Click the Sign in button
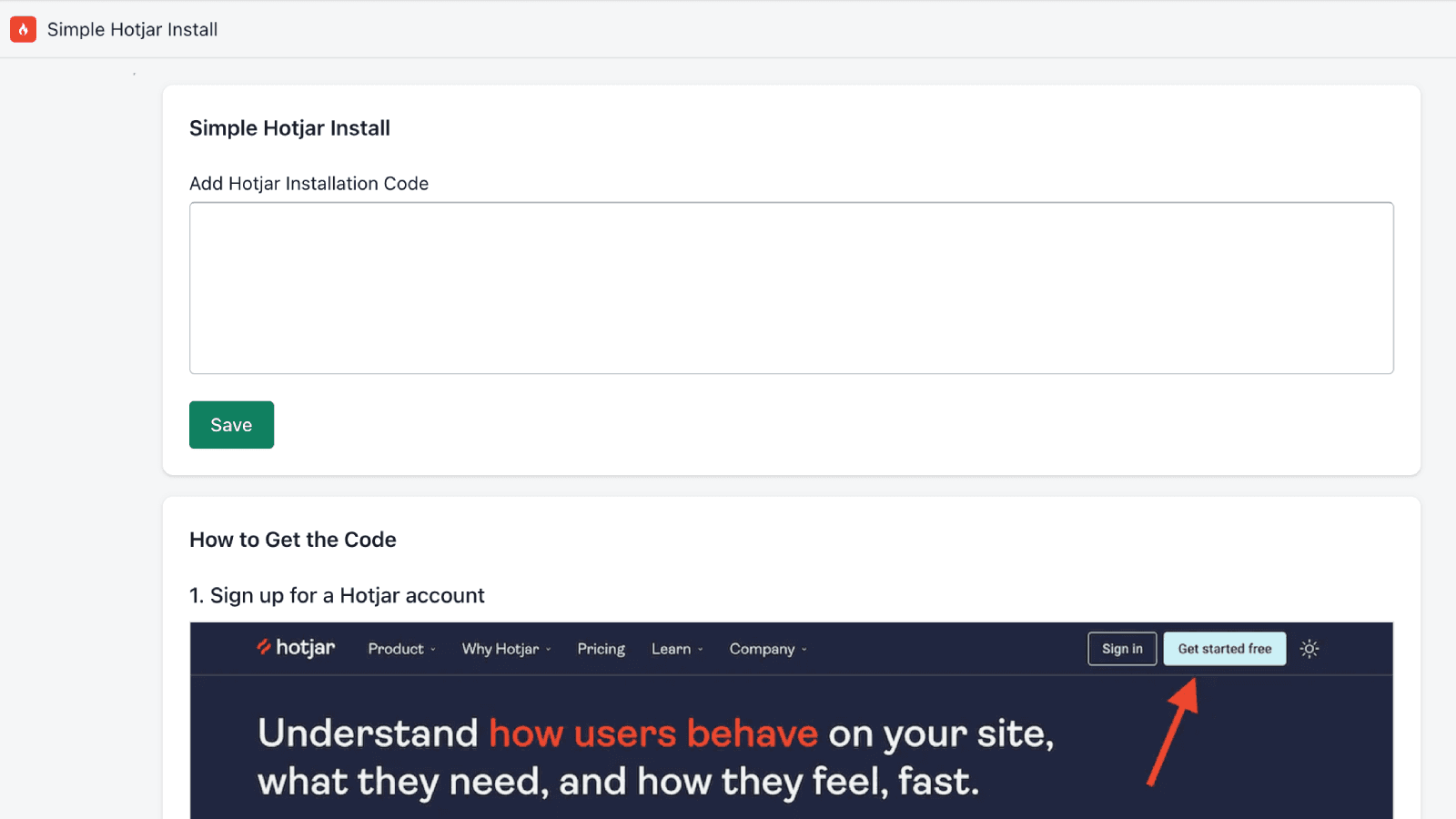The width and height of the screenshot is (1456, 819). coord(1122,648)
